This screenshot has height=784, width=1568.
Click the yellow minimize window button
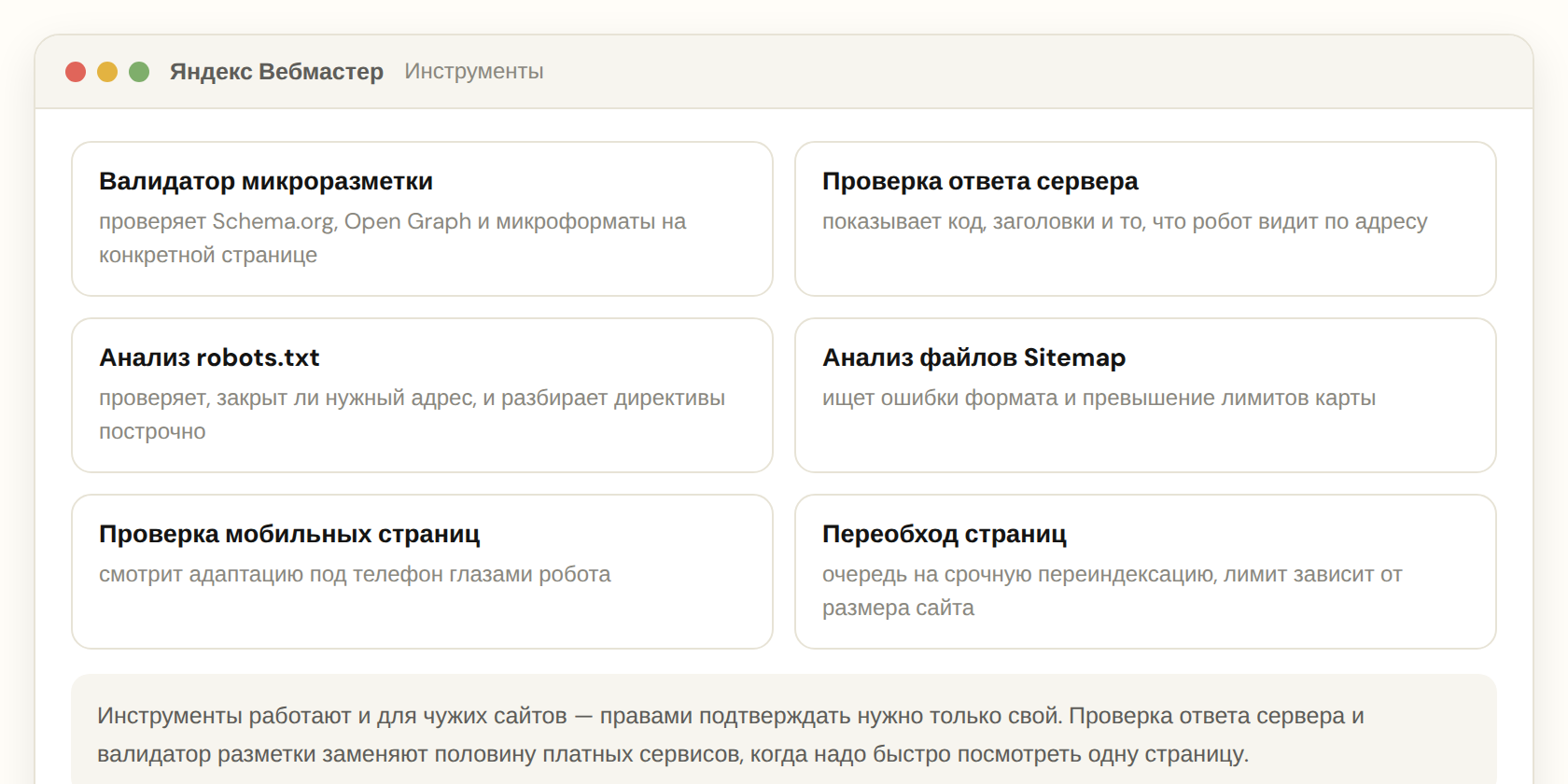107,72
